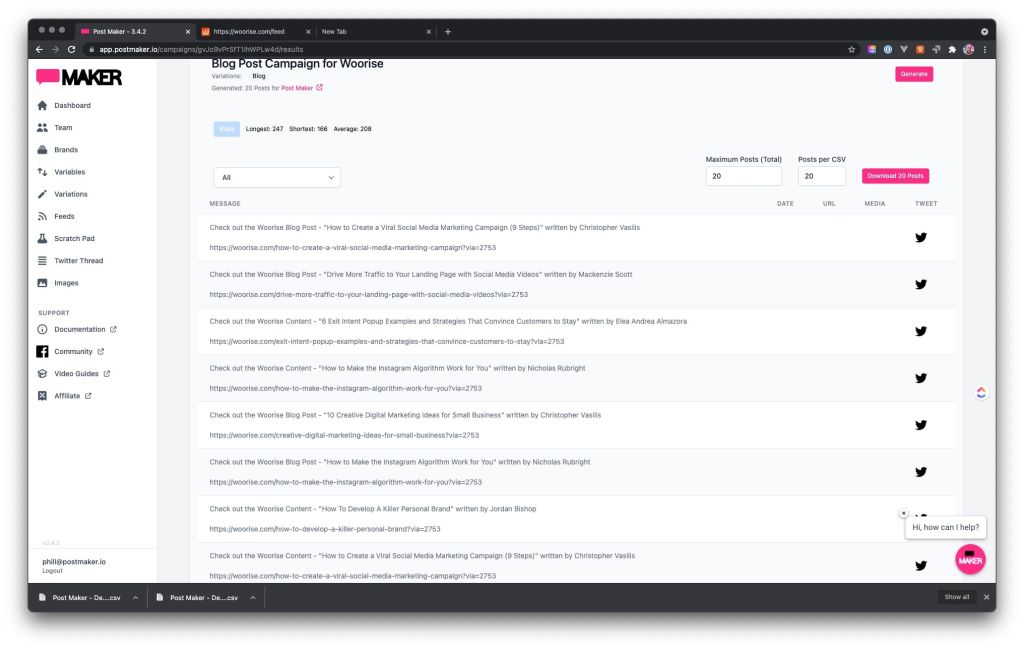Open Variations with the pencil icon
This screenshot has width=1024, height=649.
(x=62, y=194)
